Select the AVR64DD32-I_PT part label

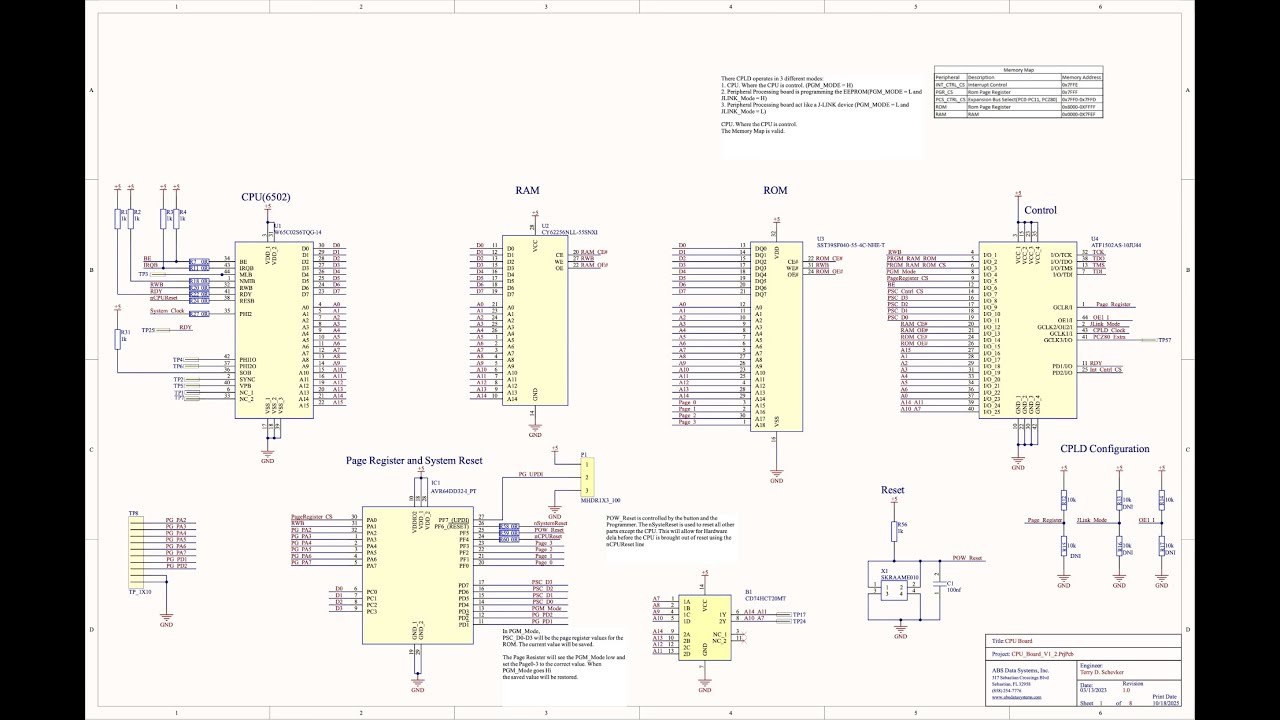(453, 491)
